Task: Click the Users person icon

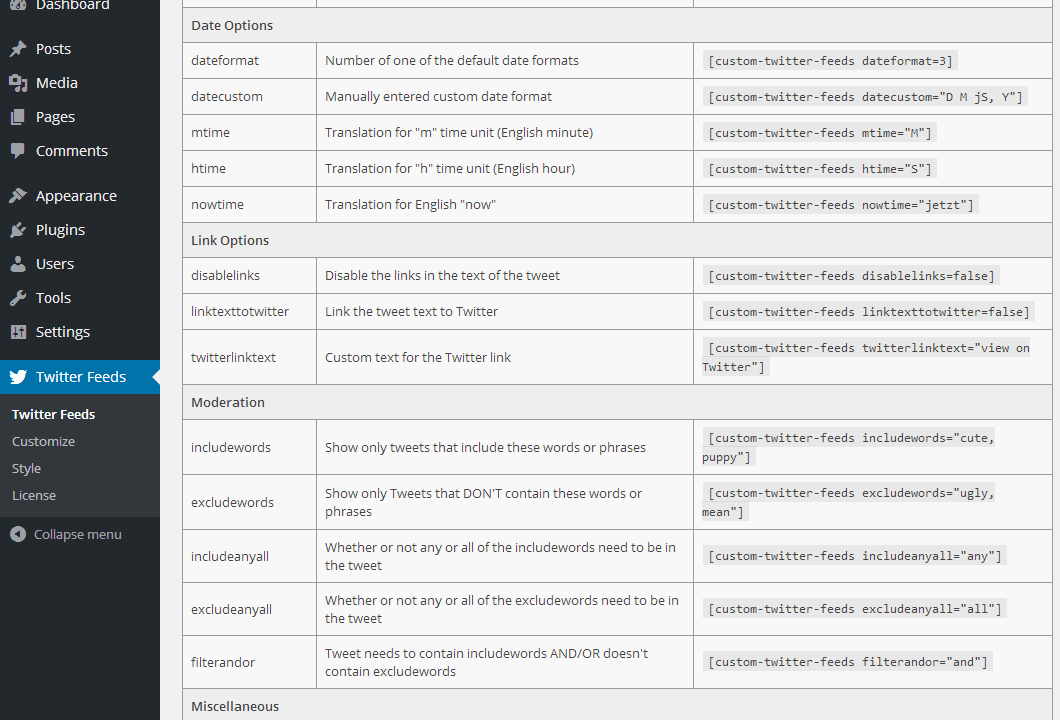Action: pyautogui.click(x=18, y=264)
